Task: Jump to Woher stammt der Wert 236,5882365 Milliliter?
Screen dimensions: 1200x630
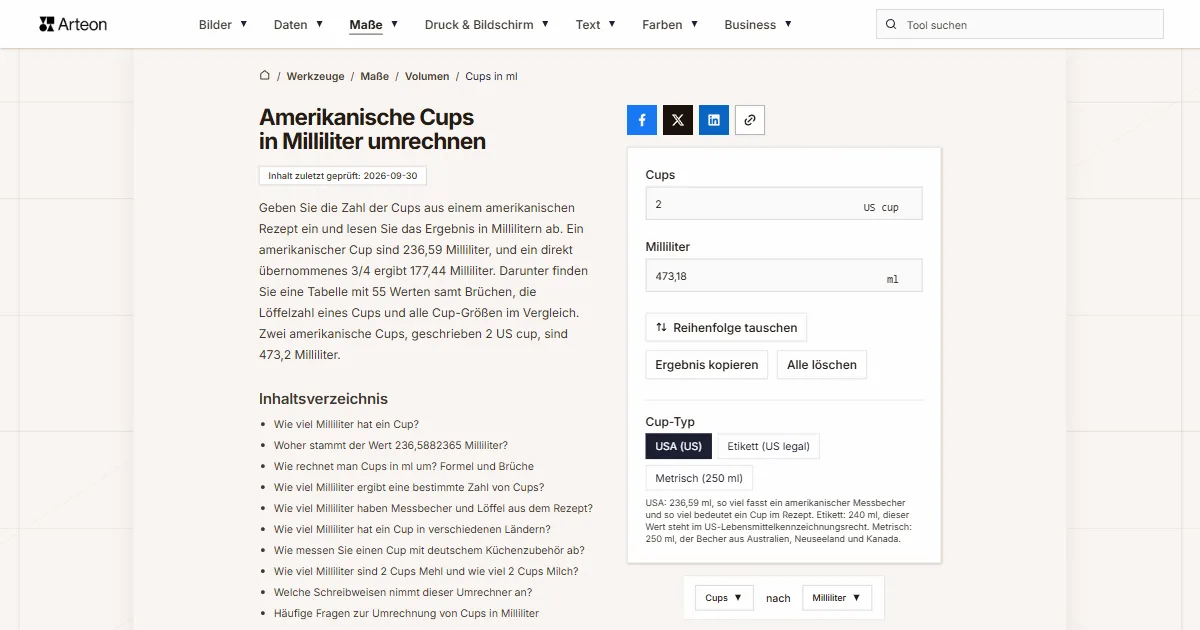Action: pos(391,445)
